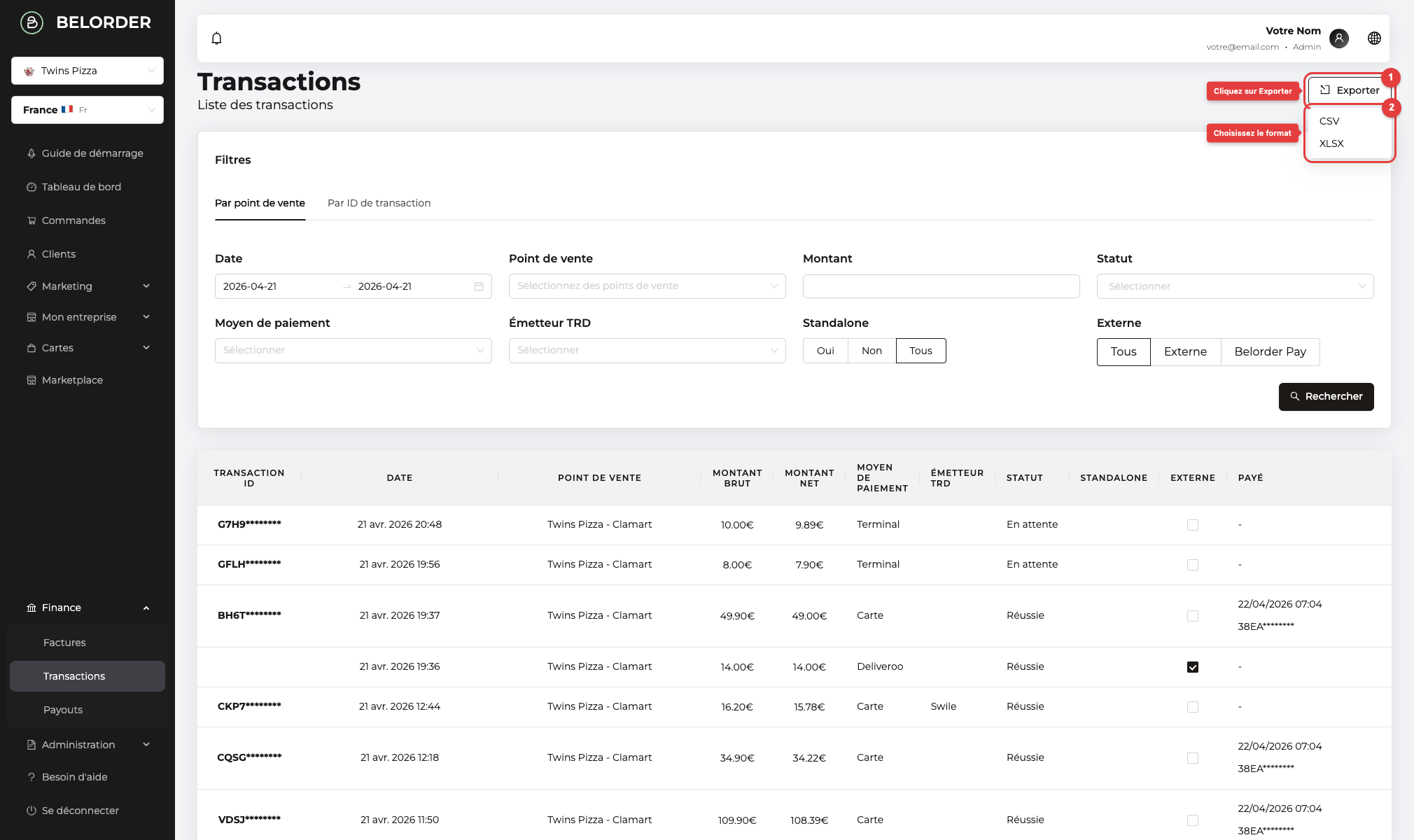Click the French flag icon
Image resolution: width=1414 pixels, height=840 pixels.
click(67, 109)
